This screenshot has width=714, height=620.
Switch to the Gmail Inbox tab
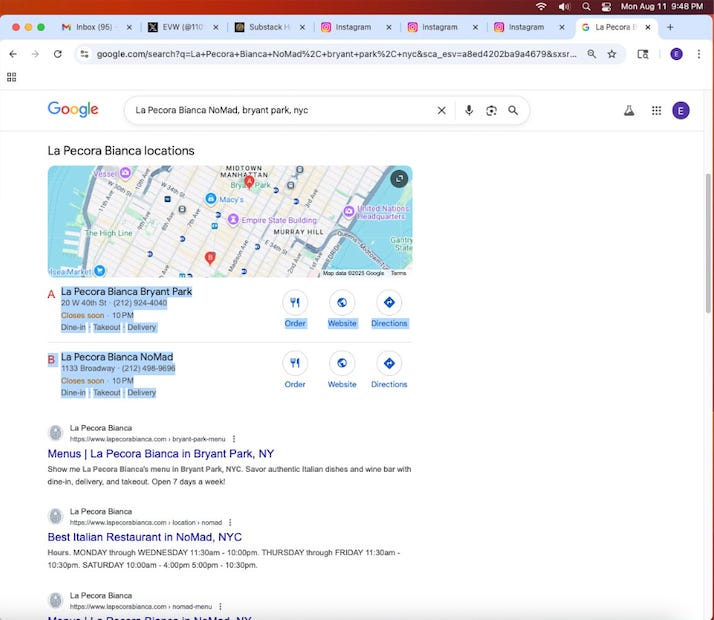coord(93,27)
